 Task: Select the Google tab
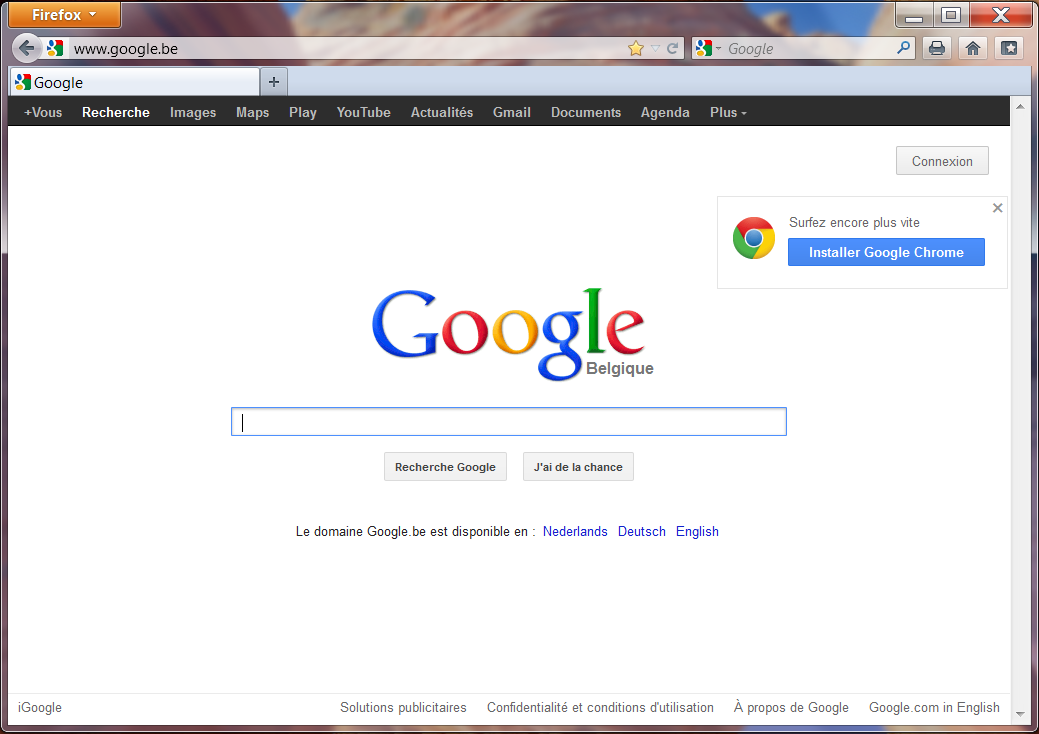click(x=135, y=82)
